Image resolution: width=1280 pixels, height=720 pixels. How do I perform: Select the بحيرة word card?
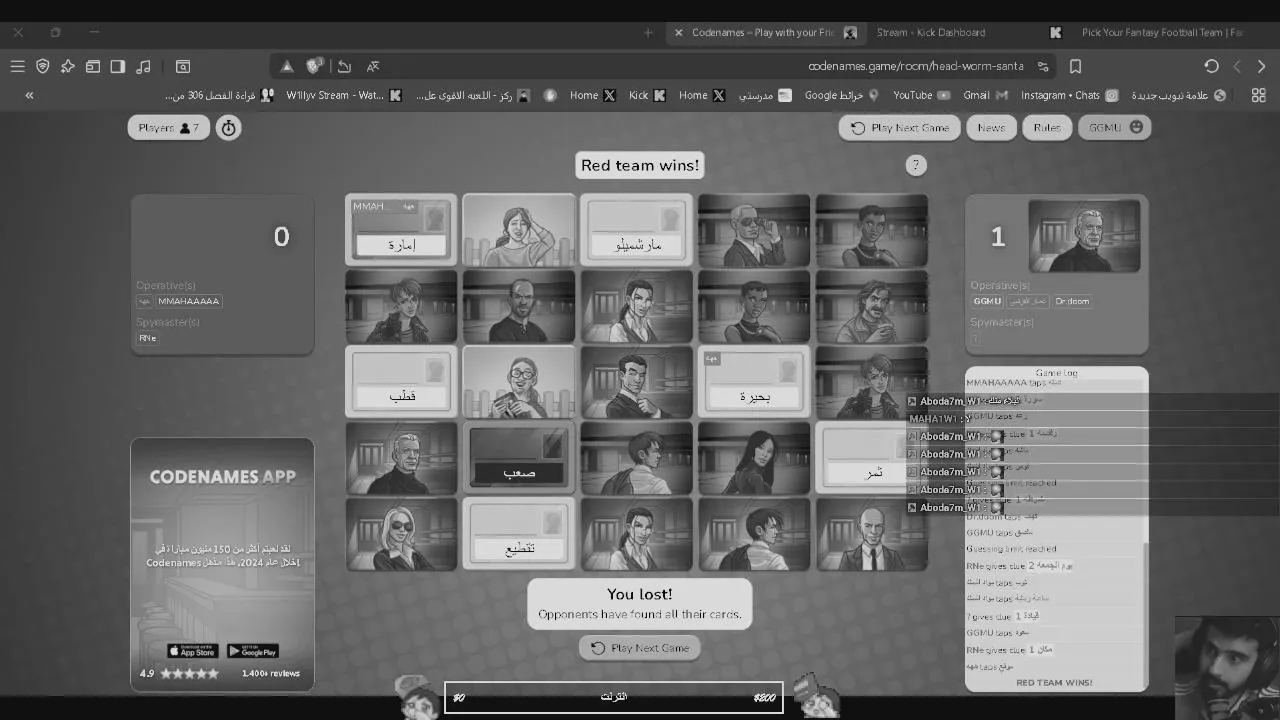[754, 381]
